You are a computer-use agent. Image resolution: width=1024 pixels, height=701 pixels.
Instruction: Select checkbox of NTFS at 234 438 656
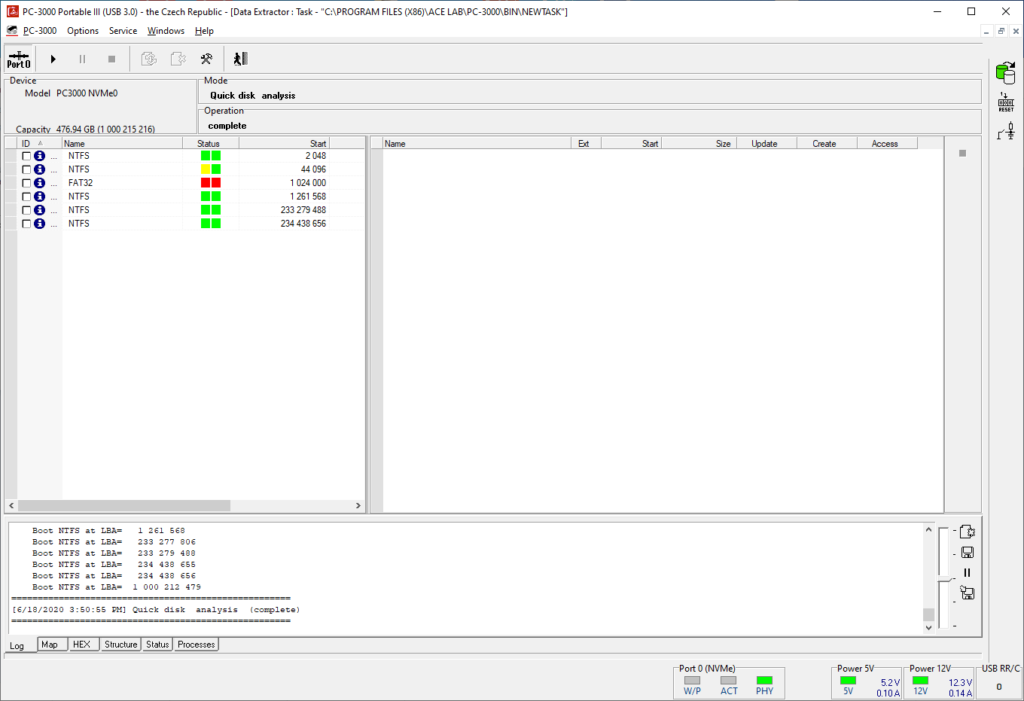point(26,224)
